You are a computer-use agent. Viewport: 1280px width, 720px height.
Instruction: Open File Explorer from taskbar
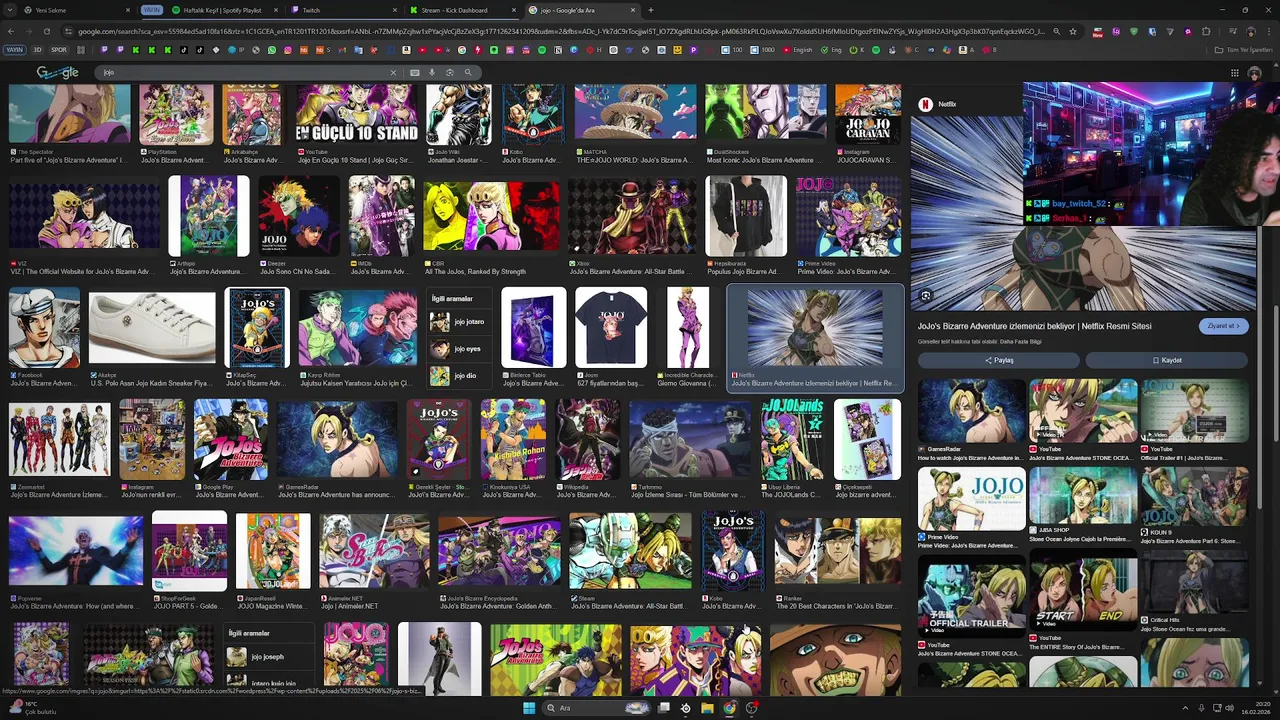[707, 708]
